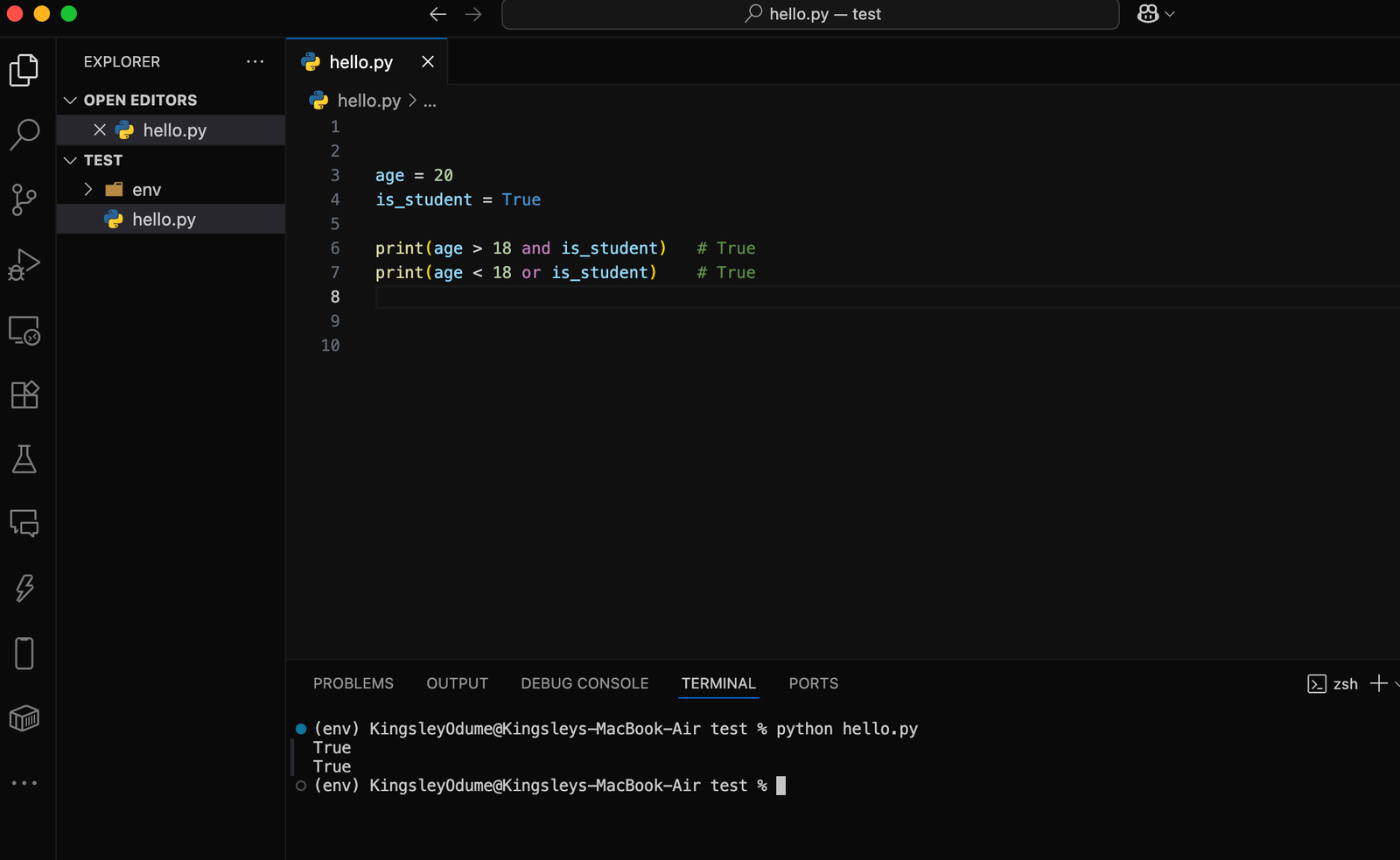Open the accounts icon in the title bar
Image resolution: width=1400 pixels, height=860 pixels.
1148,13
